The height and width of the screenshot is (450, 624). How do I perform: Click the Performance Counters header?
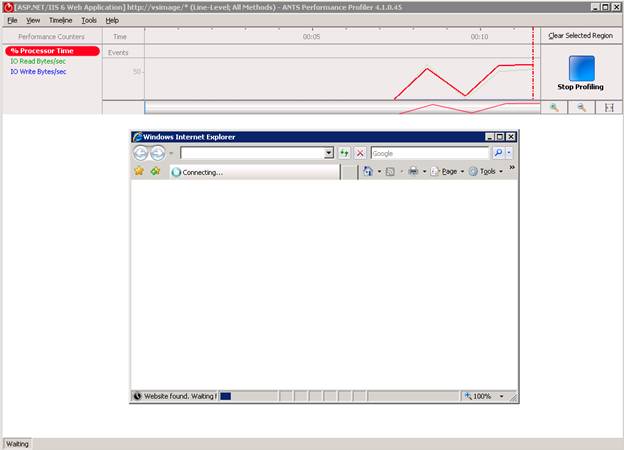[51, 37]
